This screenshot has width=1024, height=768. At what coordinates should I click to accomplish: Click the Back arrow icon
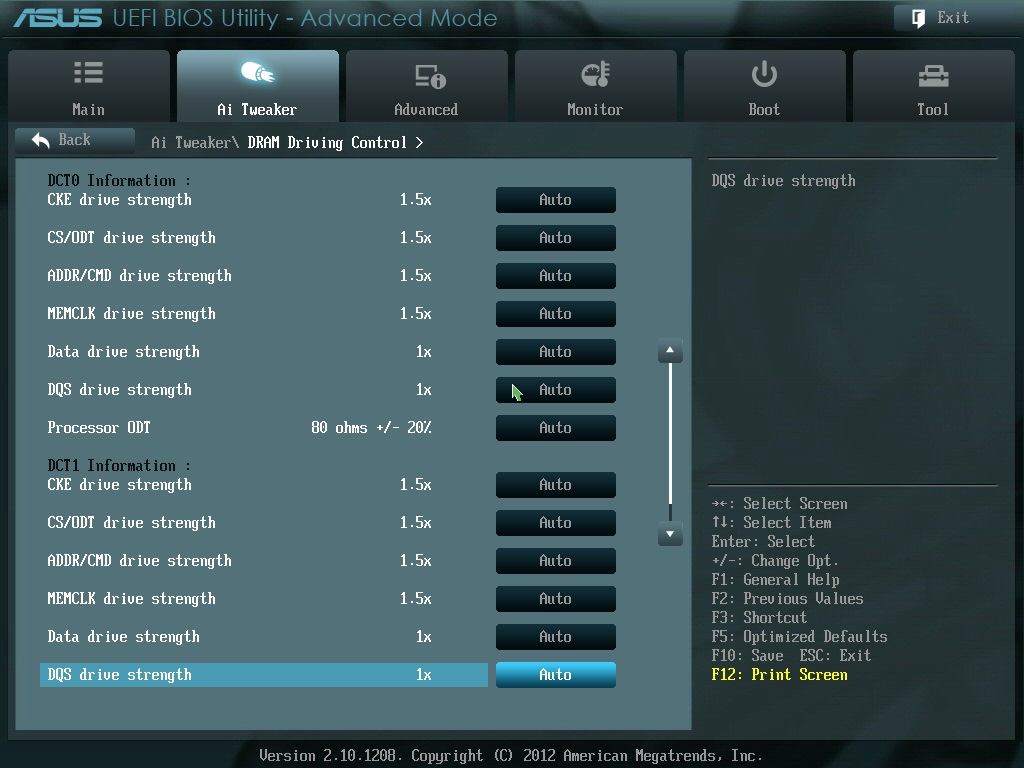tap(40, 140)
